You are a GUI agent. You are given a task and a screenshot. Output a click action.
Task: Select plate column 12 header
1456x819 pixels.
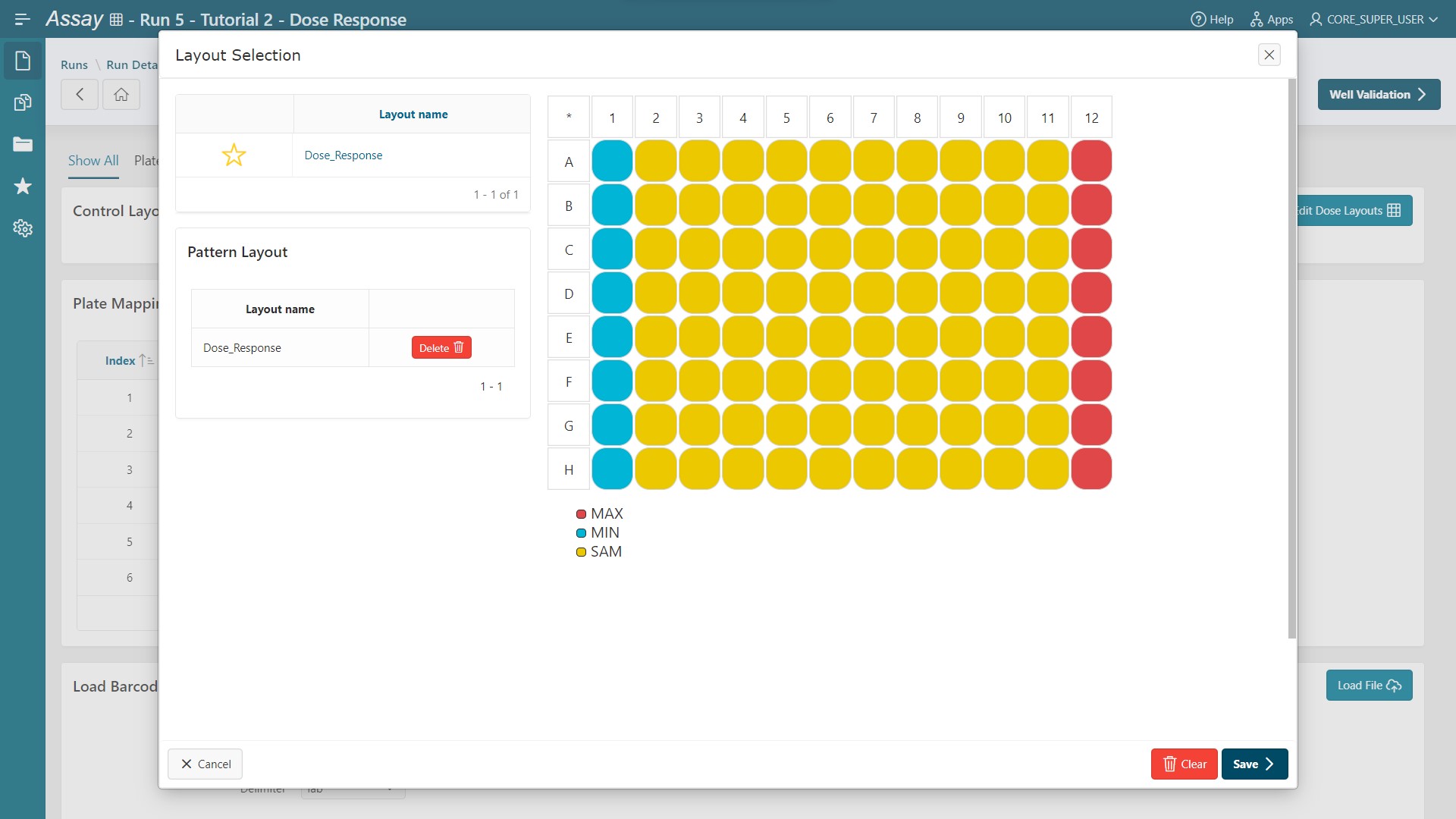1091,118
